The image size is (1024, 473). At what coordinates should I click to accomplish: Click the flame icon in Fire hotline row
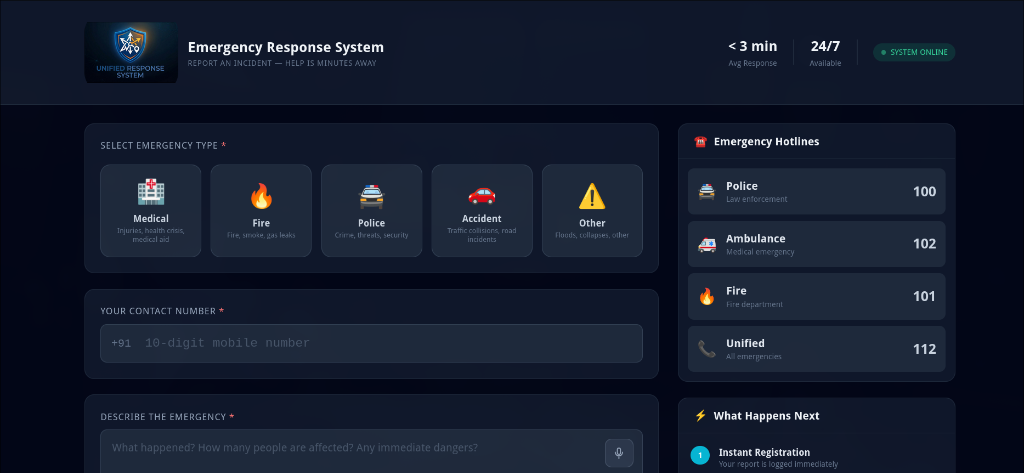click(707, 297)
